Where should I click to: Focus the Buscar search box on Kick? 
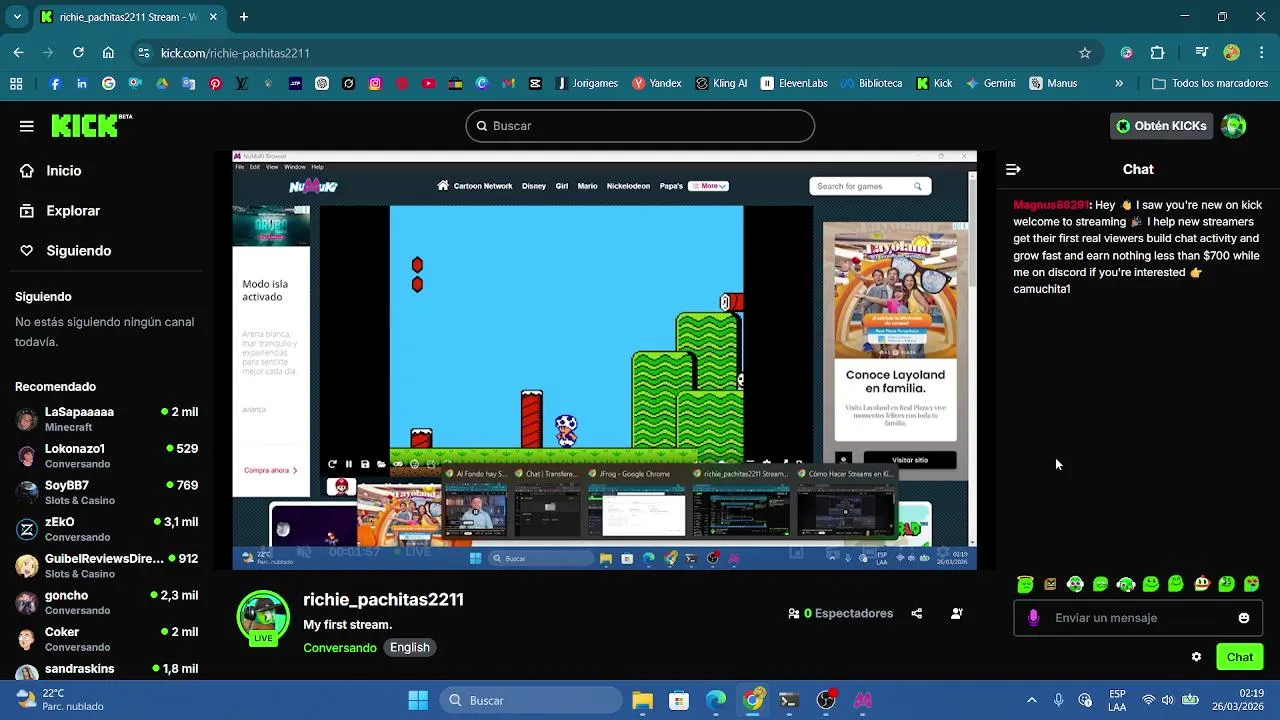pos(640,126)
